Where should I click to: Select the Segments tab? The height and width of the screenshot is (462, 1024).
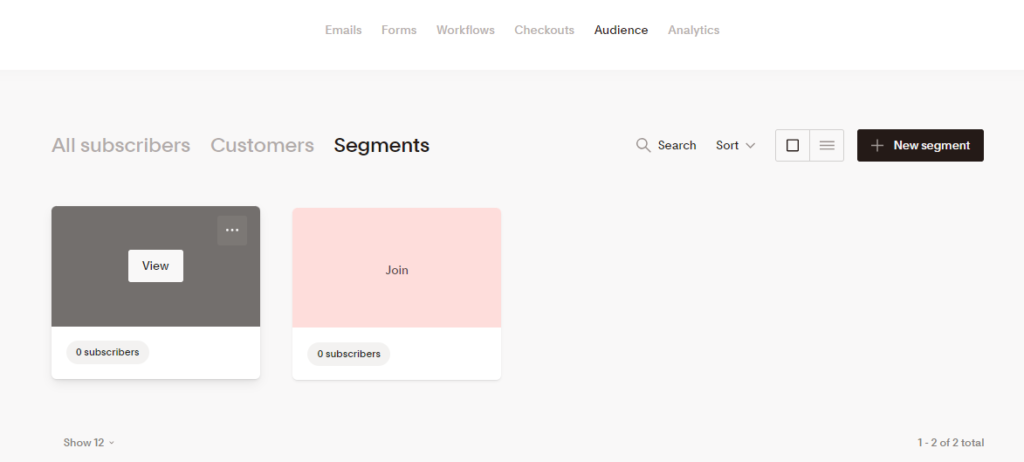click(x=381, y=145)
